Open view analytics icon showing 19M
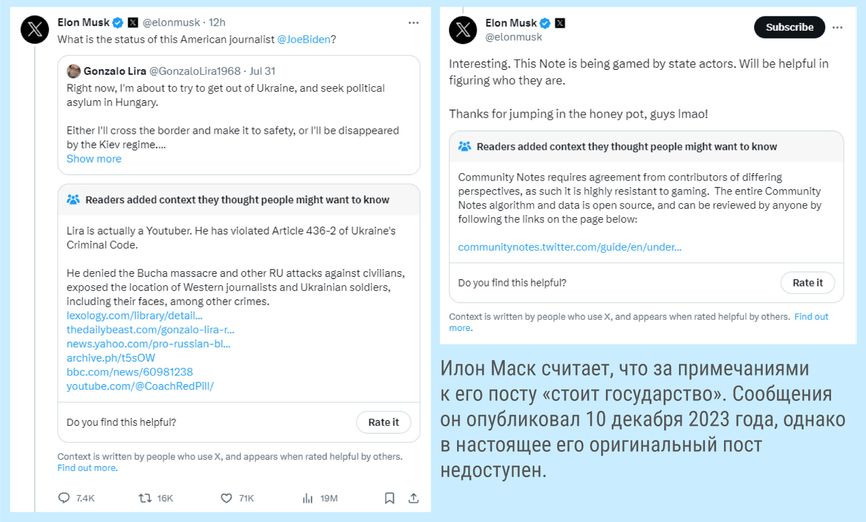Viewport: 866px width, 522px height. tap(308, 498)
